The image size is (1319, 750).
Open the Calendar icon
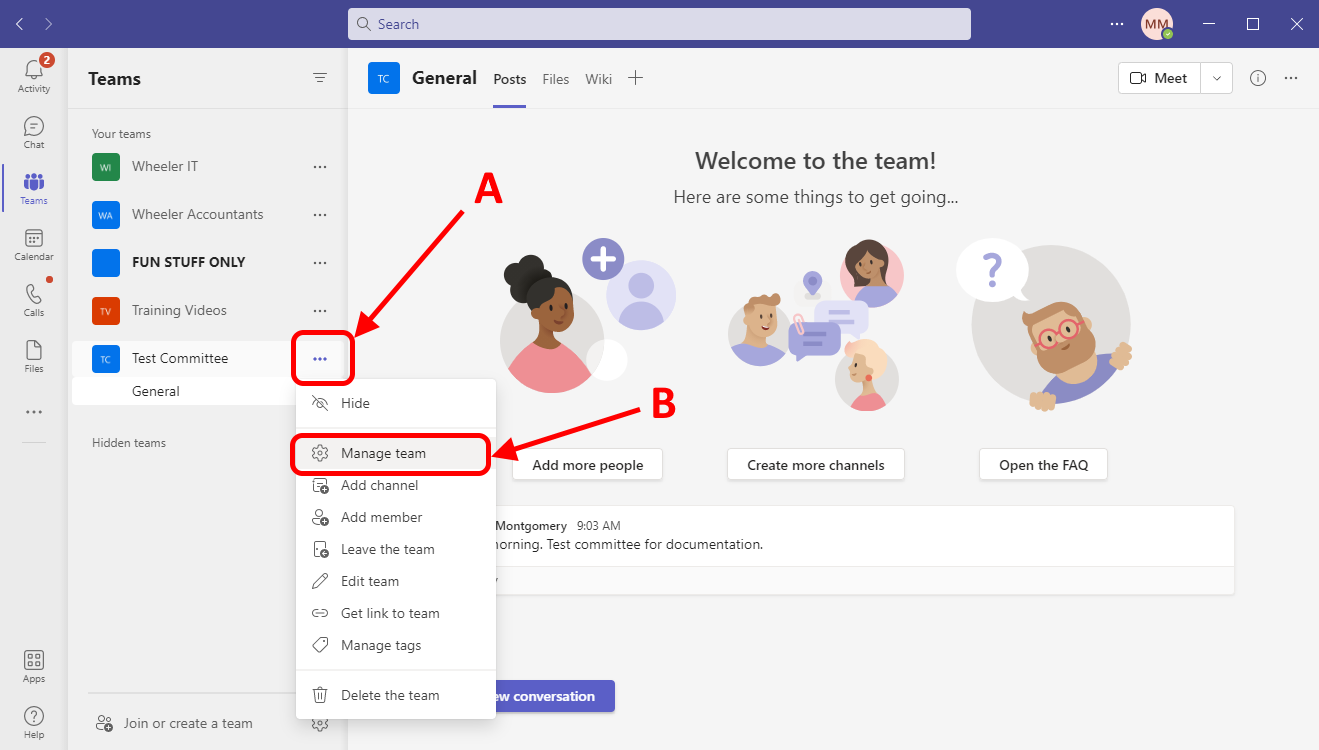34,244
